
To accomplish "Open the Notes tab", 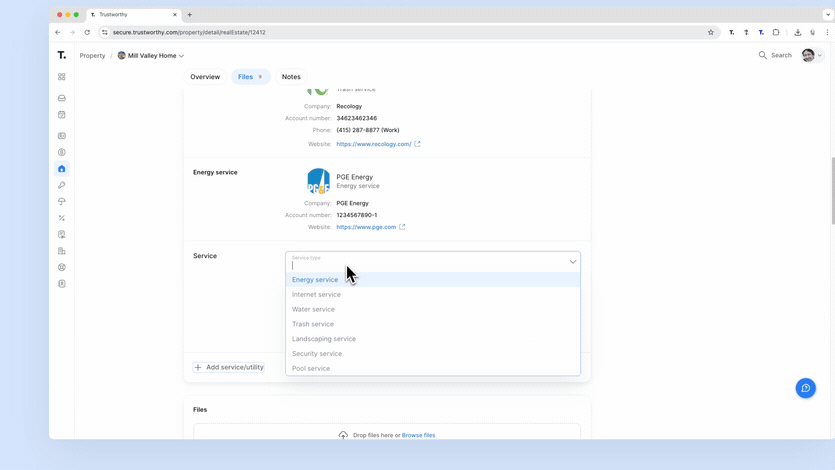I will pyautogui.click(x=291, y=77).
